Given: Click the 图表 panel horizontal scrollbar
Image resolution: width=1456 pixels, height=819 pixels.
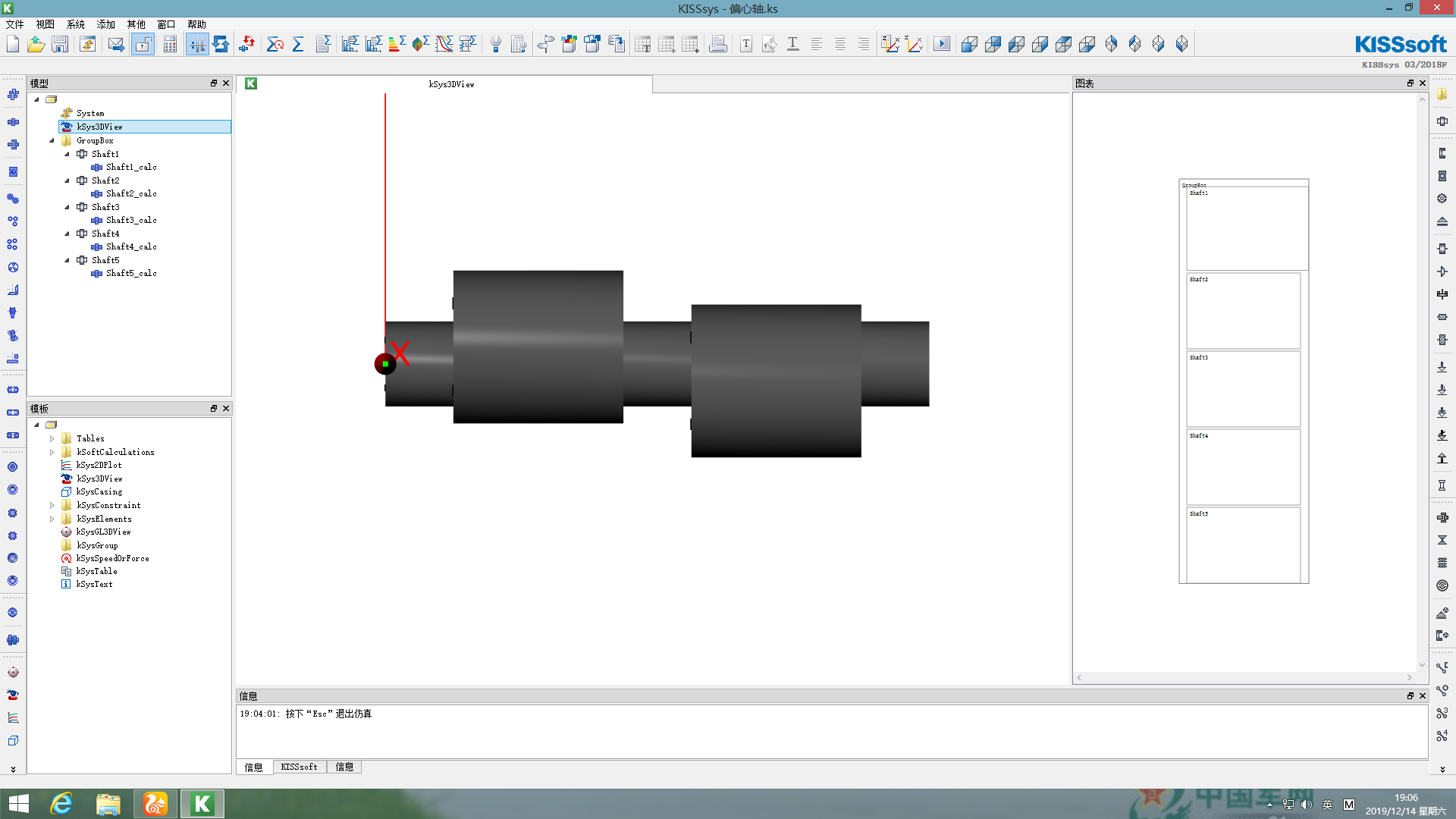Looking at the screenshot, I should tap(1244, 678).
